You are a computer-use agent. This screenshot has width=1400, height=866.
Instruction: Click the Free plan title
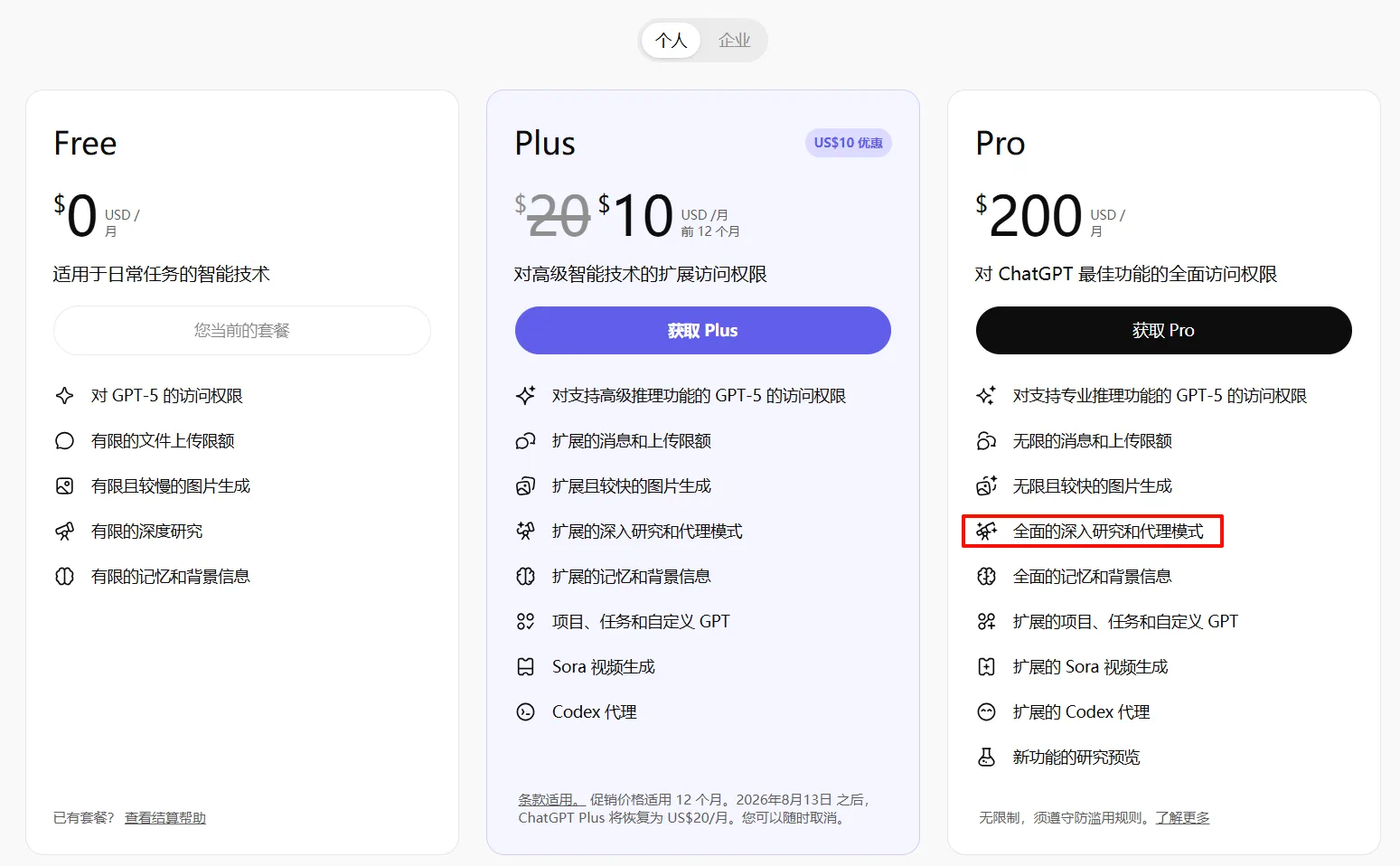(x=85, y=144)
